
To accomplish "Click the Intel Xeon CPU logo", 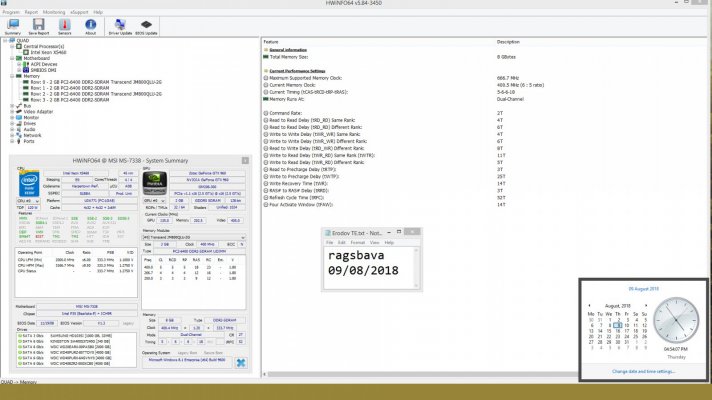I will 29,183.
